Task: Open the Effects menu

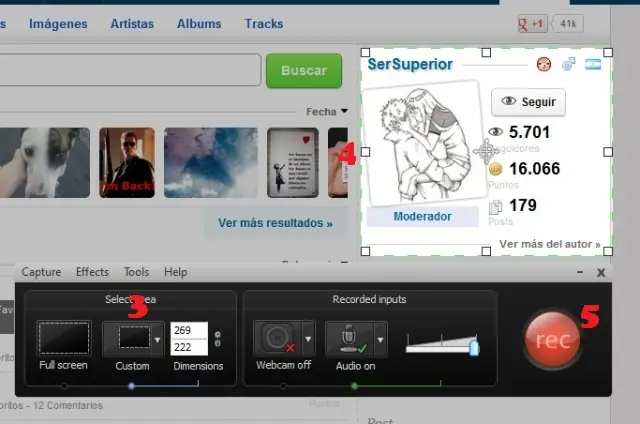Action: coord(92,272)
